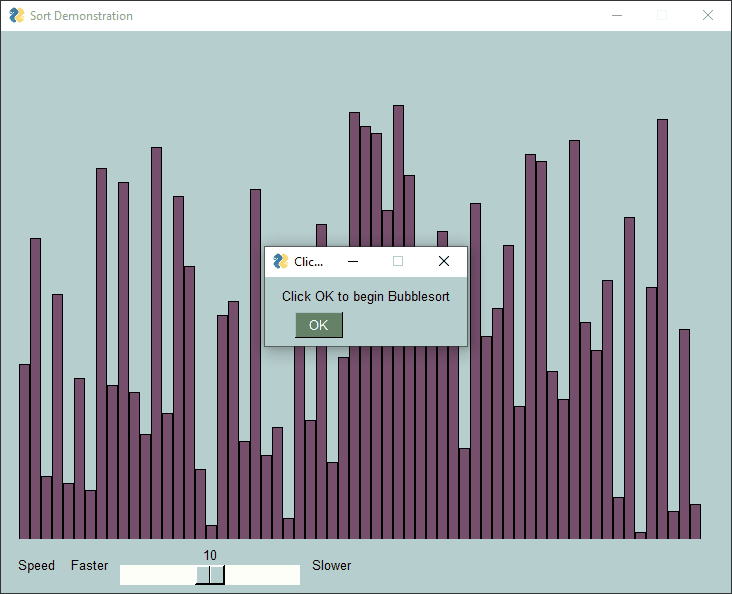Image resolution: width=732 pixels, height=594 pixels.
Task: Select the rightmost bar in the chart
Action: (695, 521)
